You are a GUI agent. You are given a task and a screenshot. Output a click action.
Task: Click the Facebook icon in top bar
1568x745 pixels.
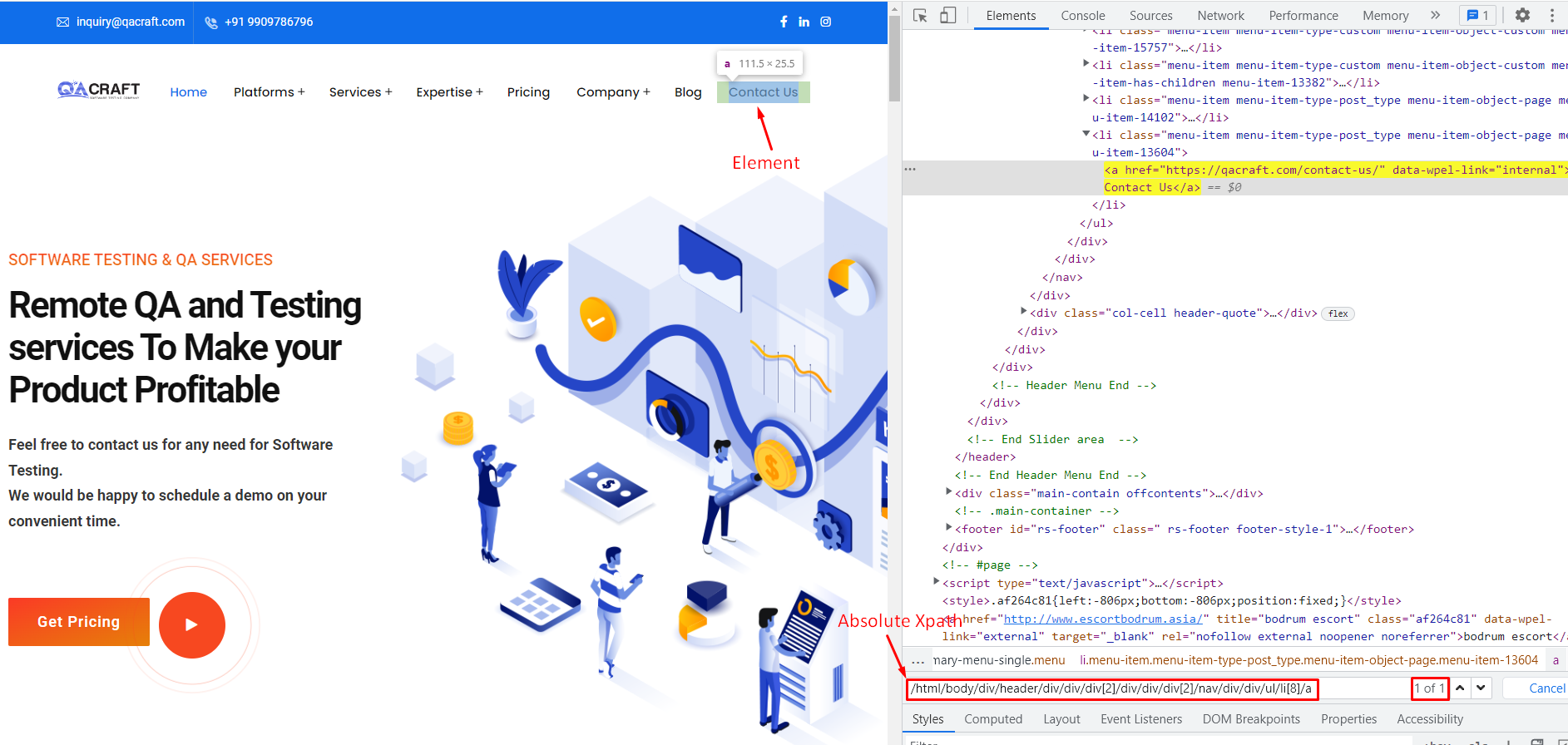point(784,22)
